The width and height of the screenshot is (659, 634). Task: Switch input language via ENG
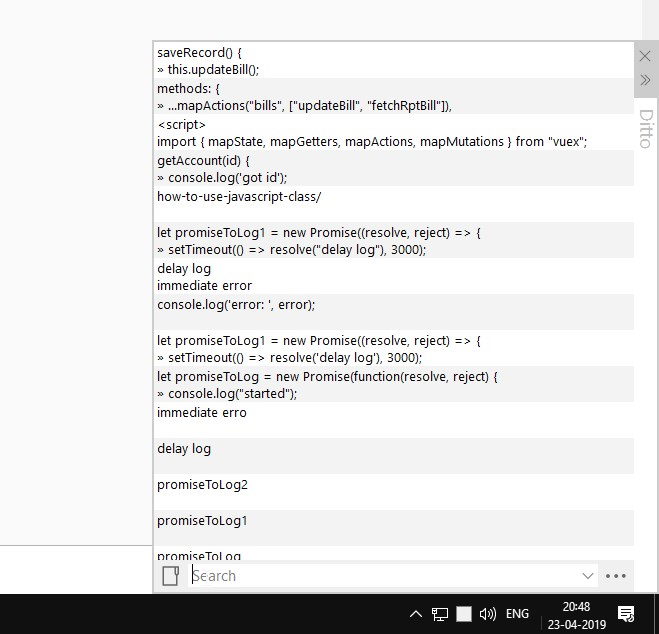click(x=517, y=614)
